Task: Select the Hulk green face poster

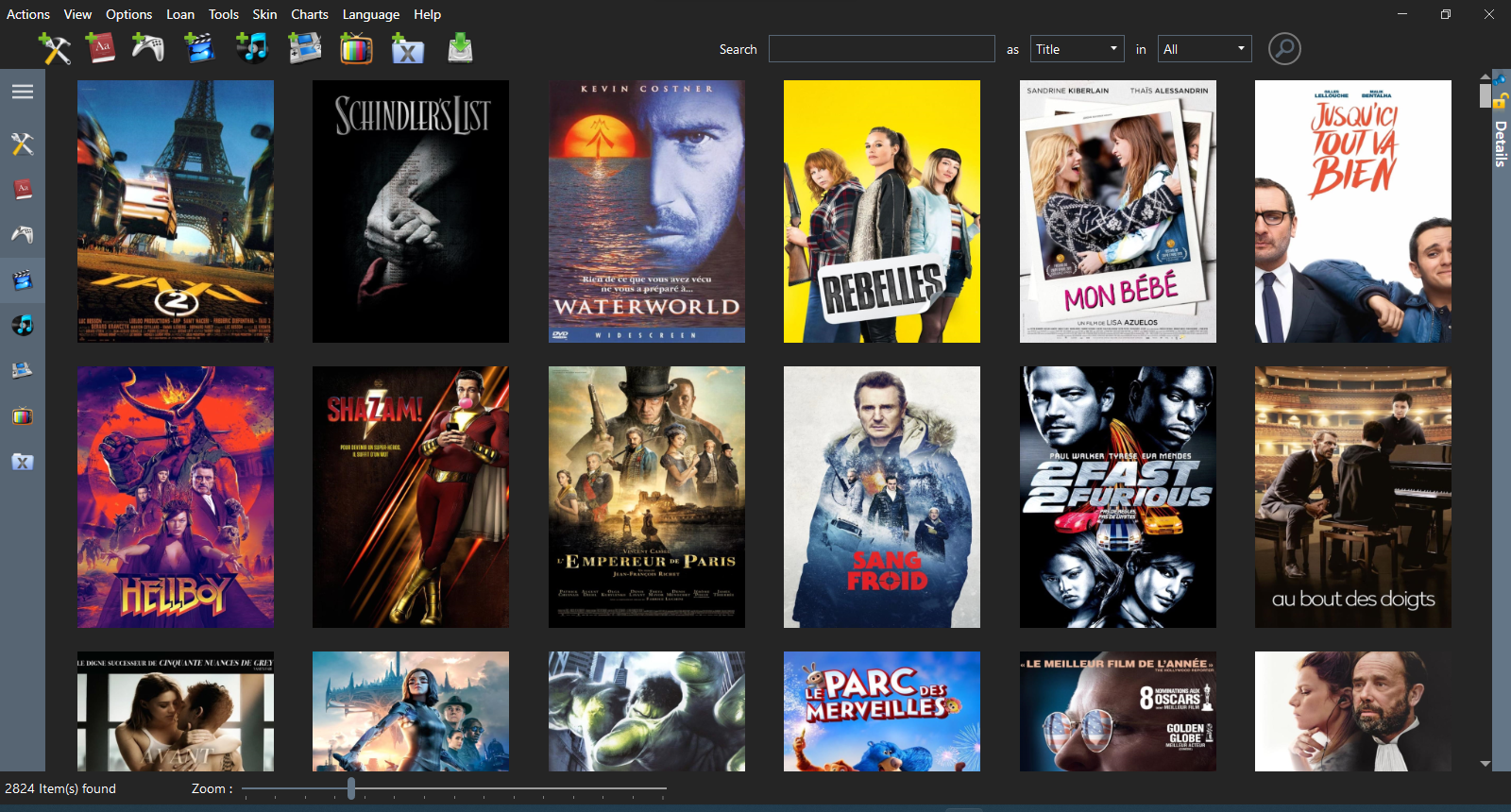Action: (x=647, y=711)
